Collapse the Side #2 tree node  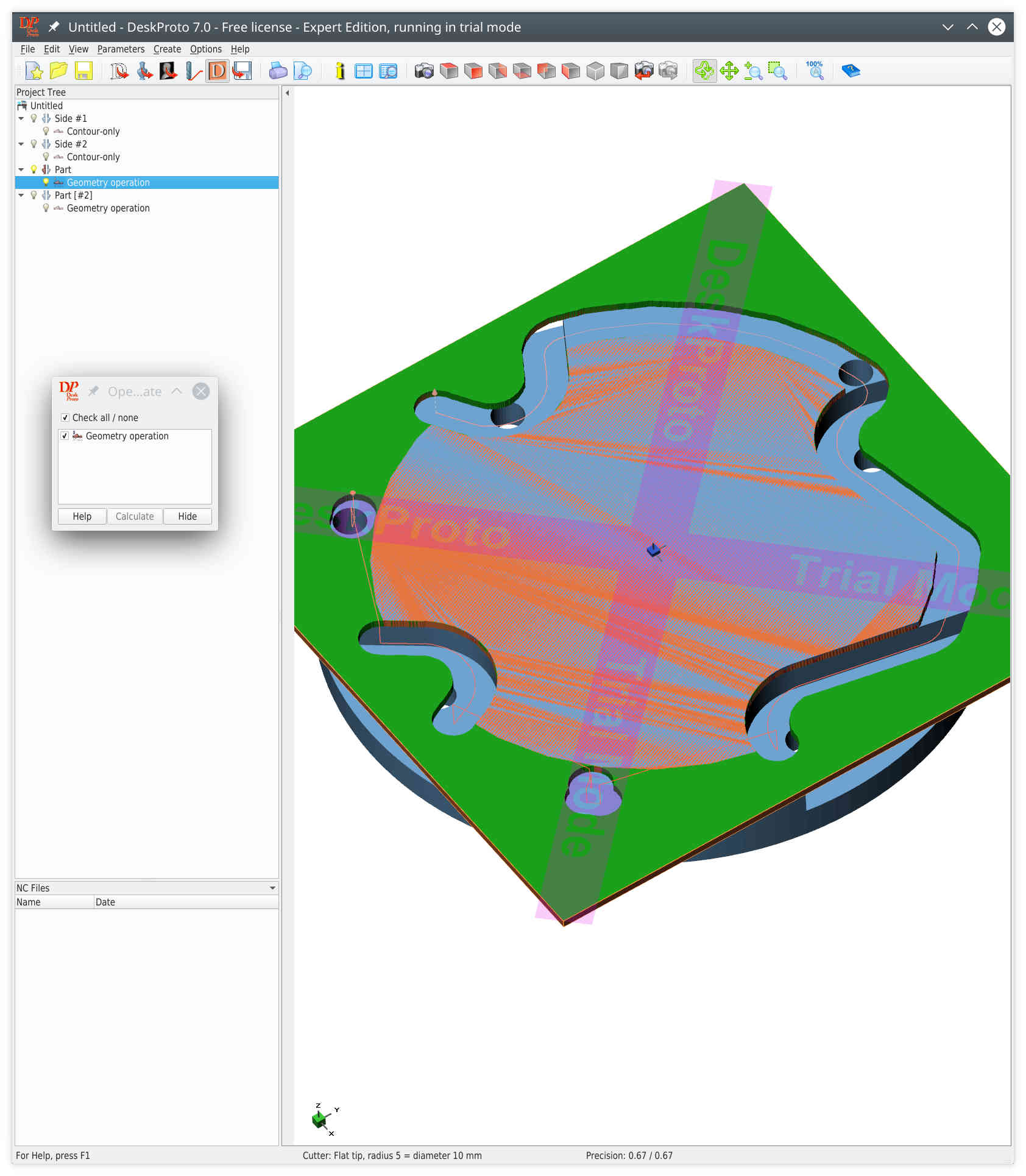pos(21,144)
